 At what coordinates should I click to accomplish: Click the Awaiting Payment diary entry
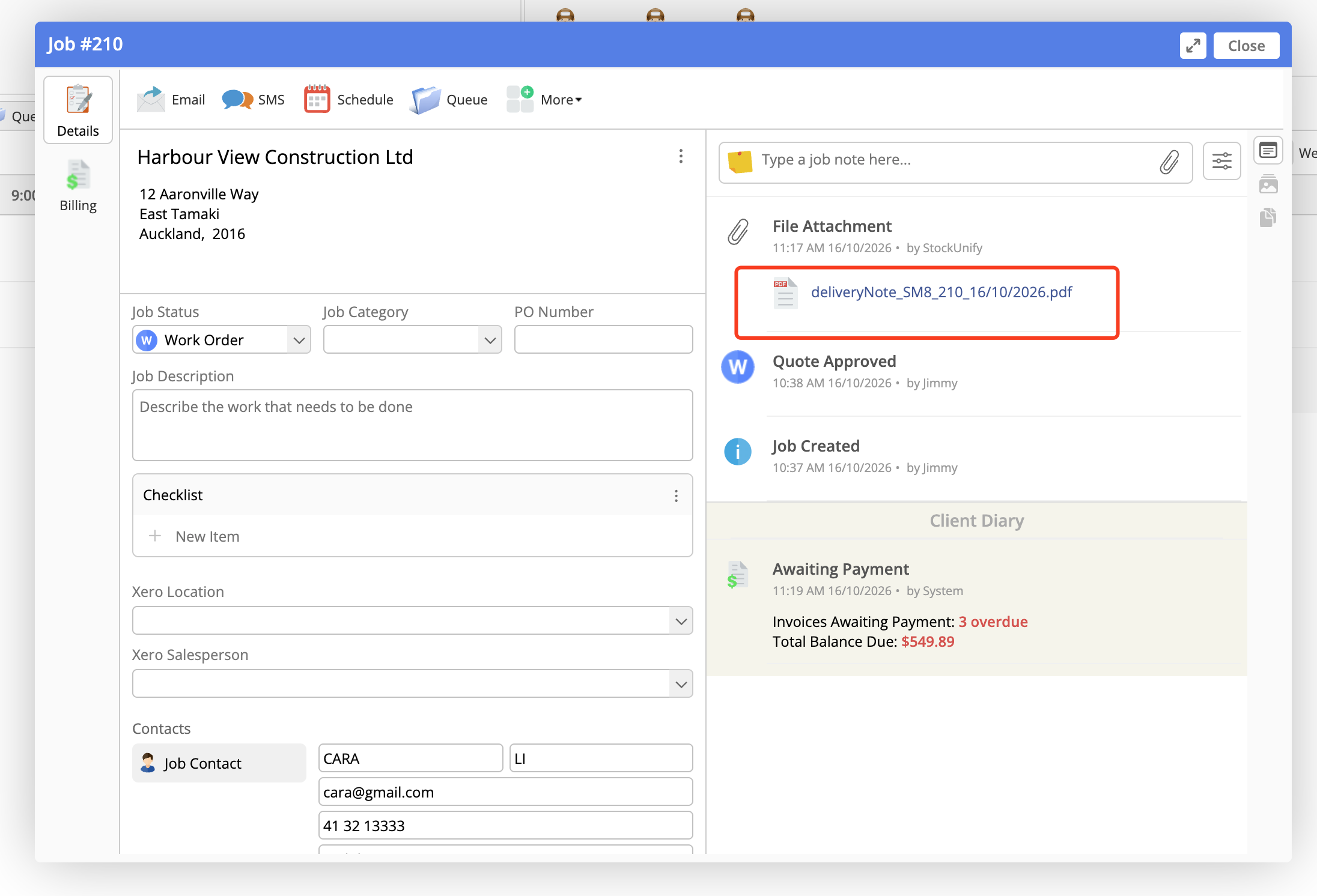841,569
